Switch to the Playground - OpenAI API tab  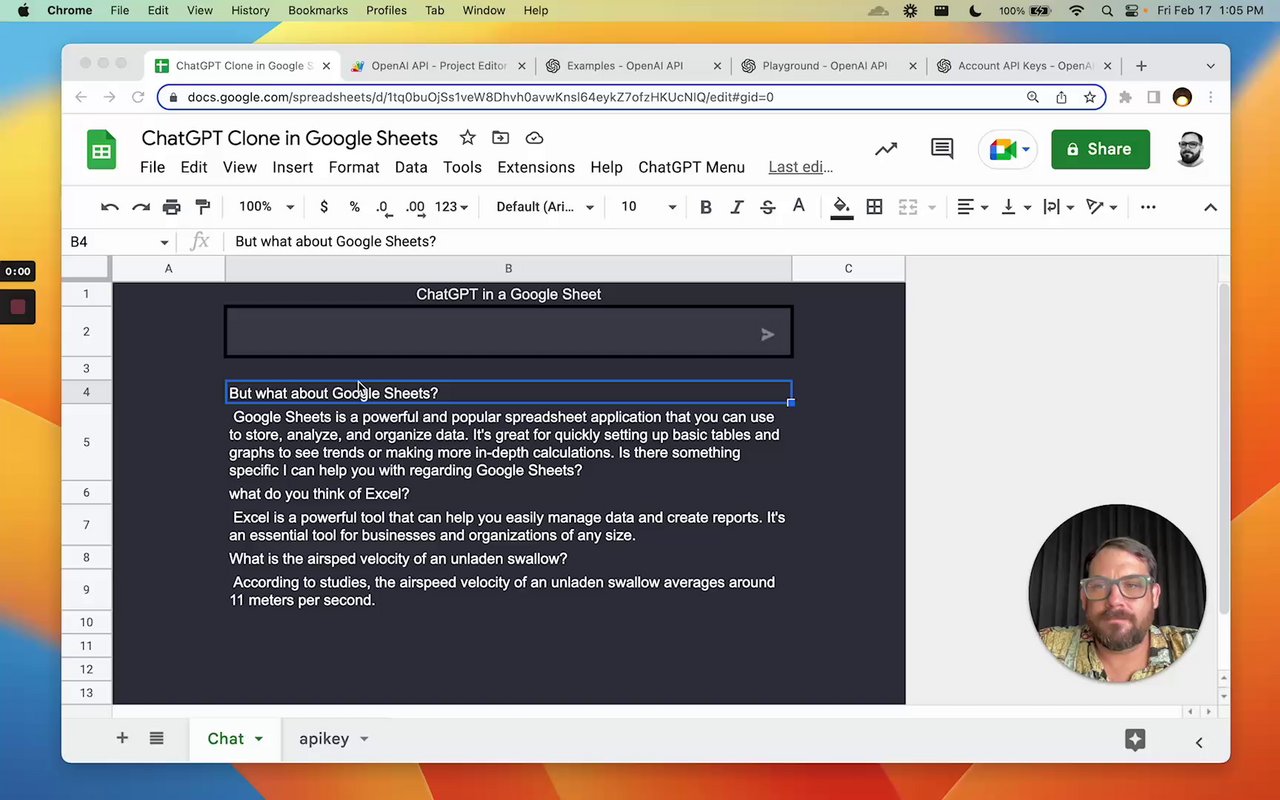pos(824,66)
